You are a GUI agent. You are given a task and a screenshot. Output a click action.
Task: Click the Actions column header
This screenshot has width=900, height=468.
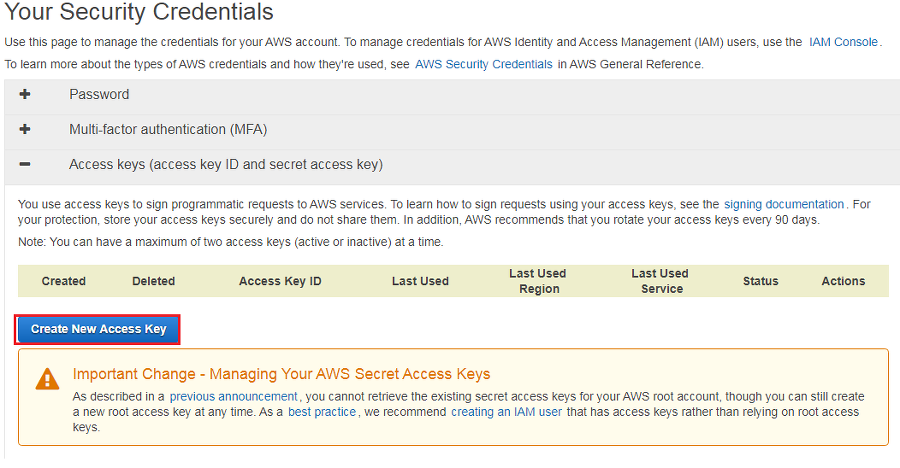[x=843, y=281]
